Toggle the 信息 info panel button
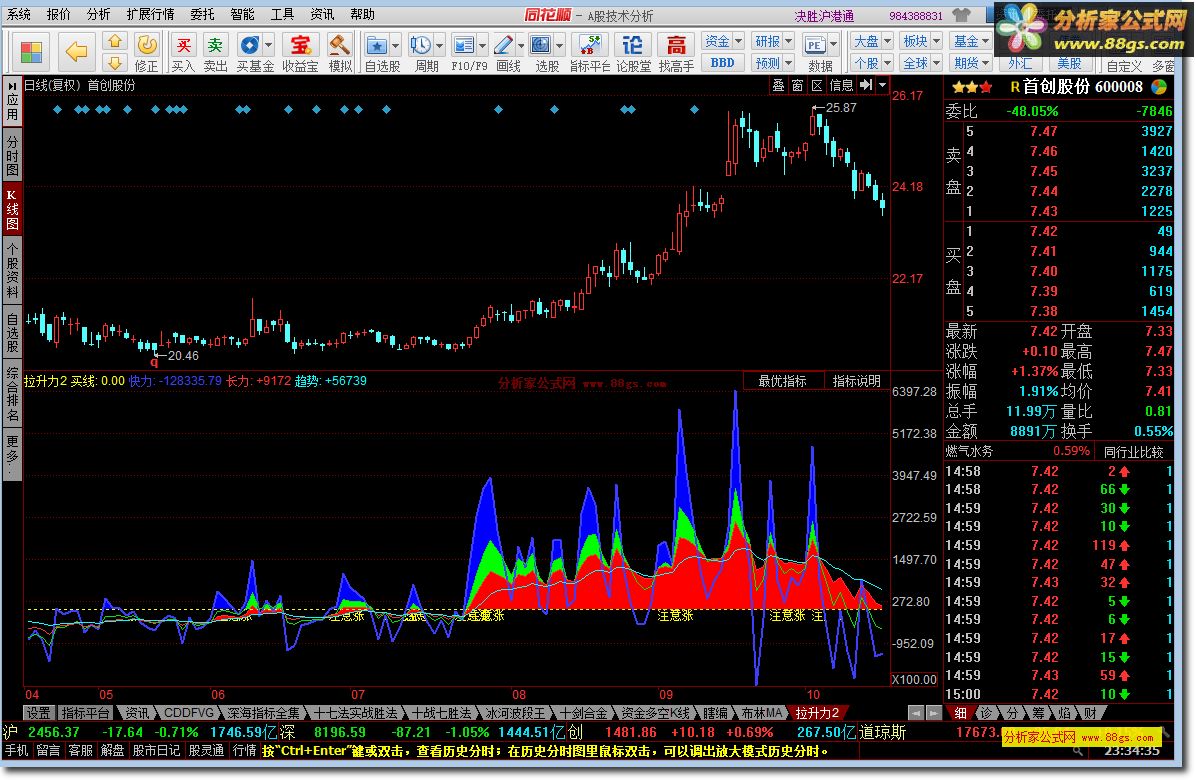 pyautogui.click(x=842, y=85)
